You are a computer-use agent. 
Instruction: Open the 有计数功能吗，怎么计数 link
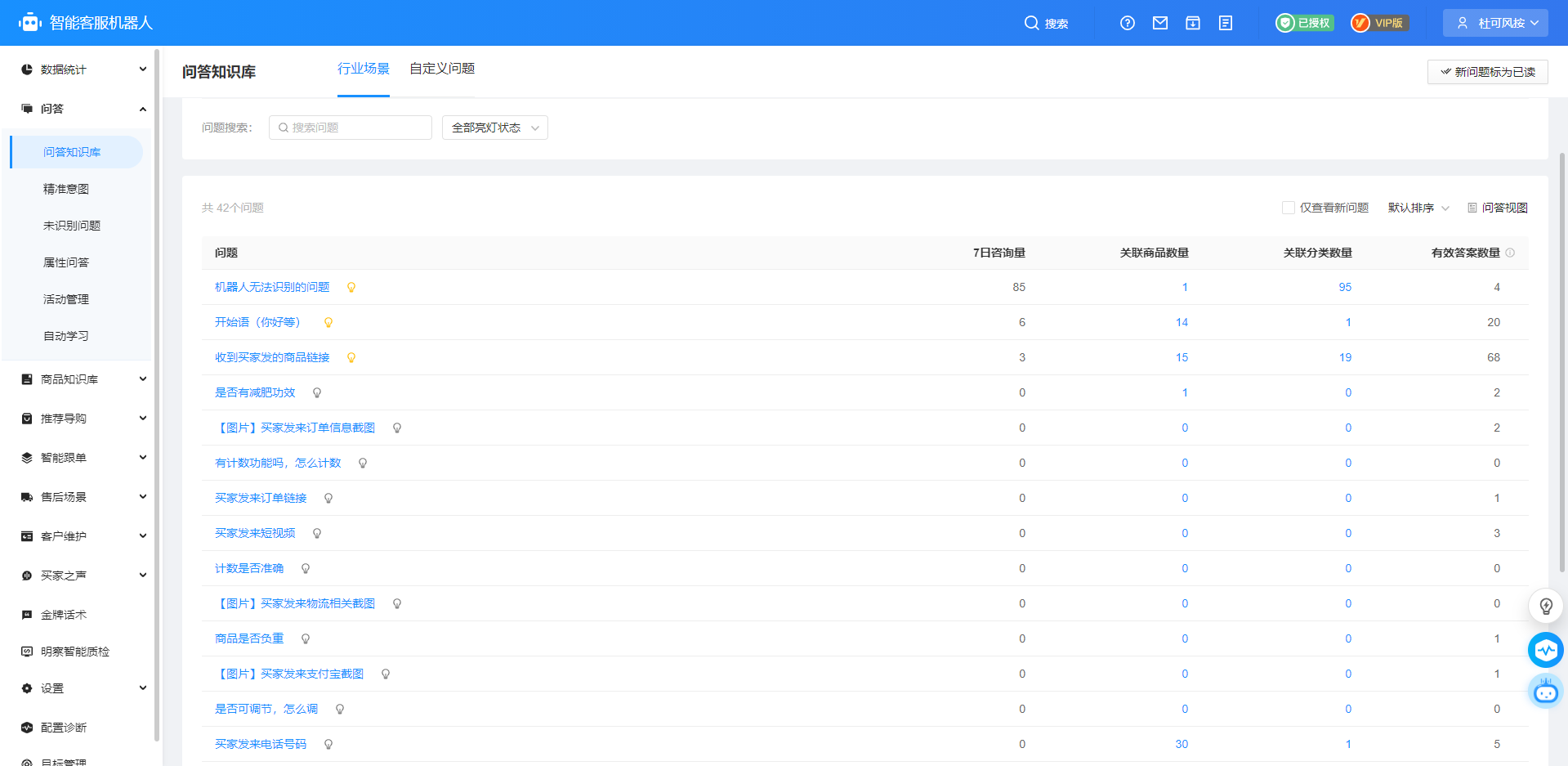click(278, 463)
